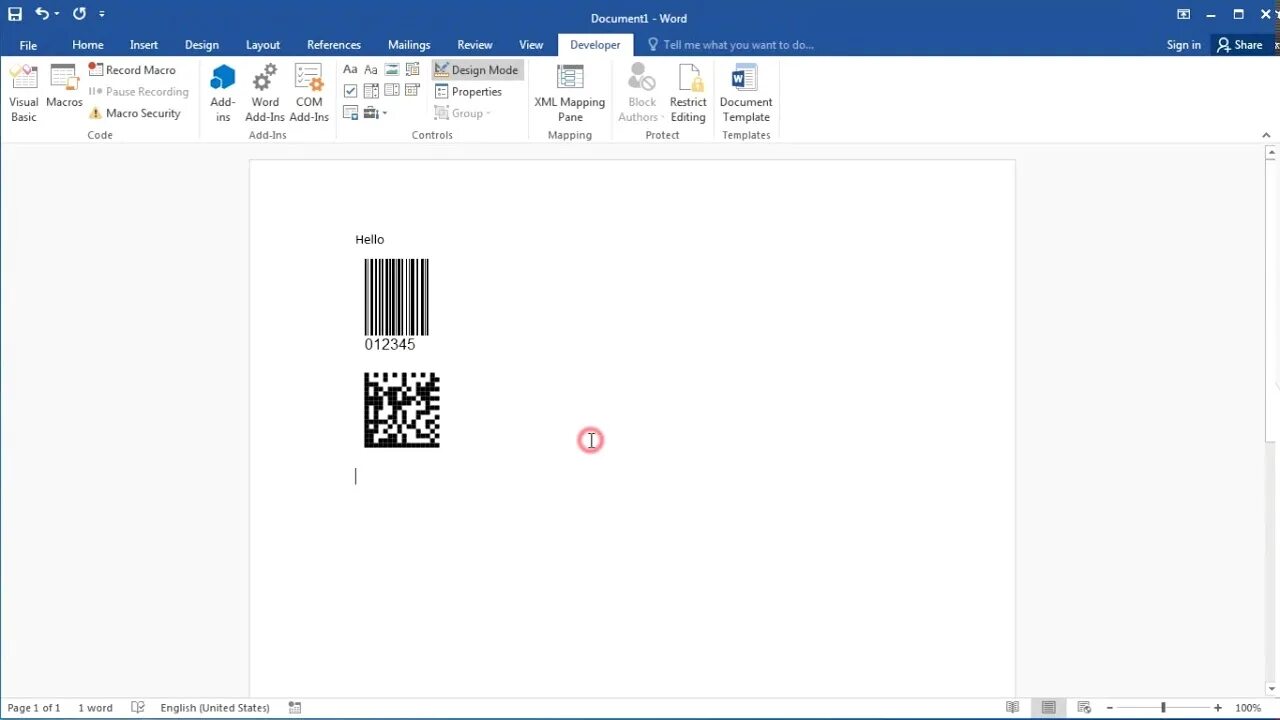Insert a Drop-Down List content control

point(392,91)
